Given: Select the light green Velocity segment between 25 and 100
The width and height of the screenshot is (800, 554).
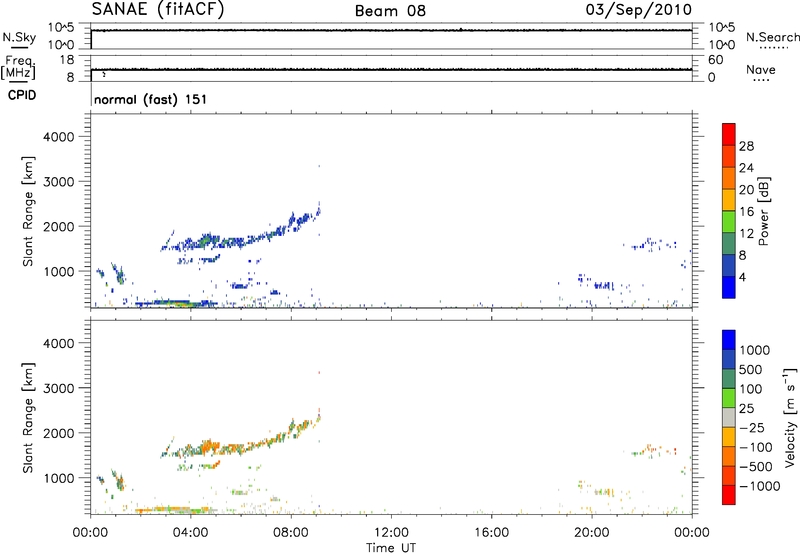Looking at the screenshot, I should (x=729, y=398).
